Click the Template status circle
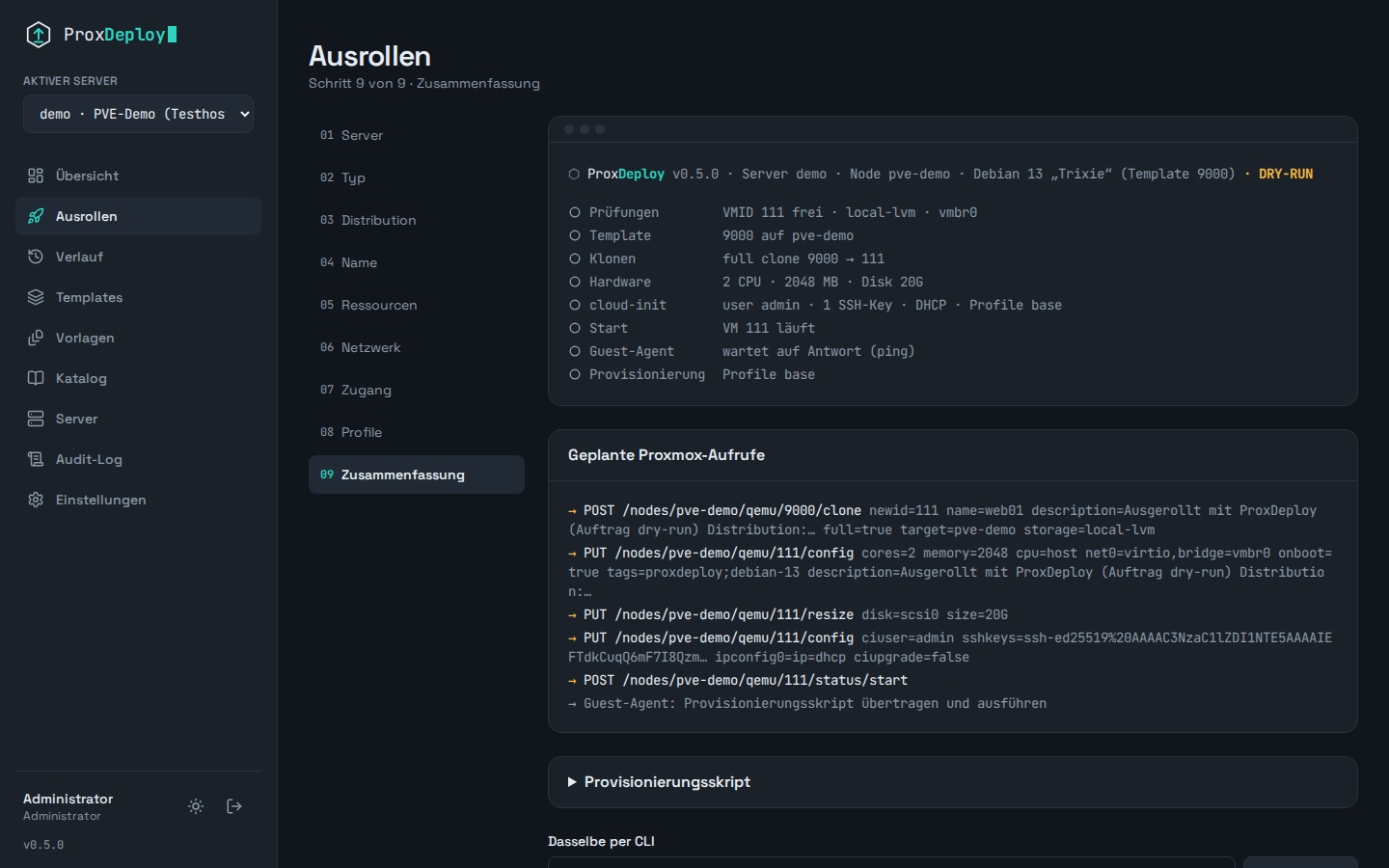Screen dimensions: 1389x868 (575, 235)
